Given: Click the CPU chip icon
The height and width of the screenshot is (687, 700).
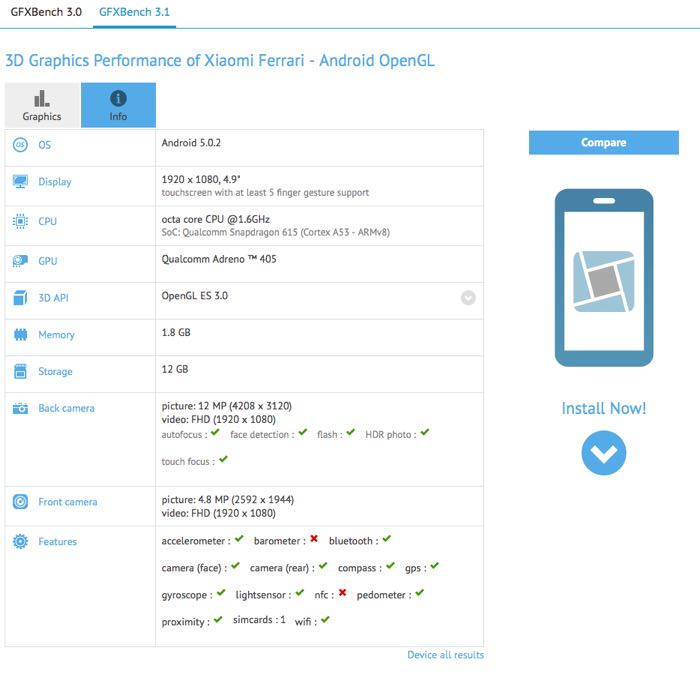Looking at the screenshot, I should click(20, 221).
